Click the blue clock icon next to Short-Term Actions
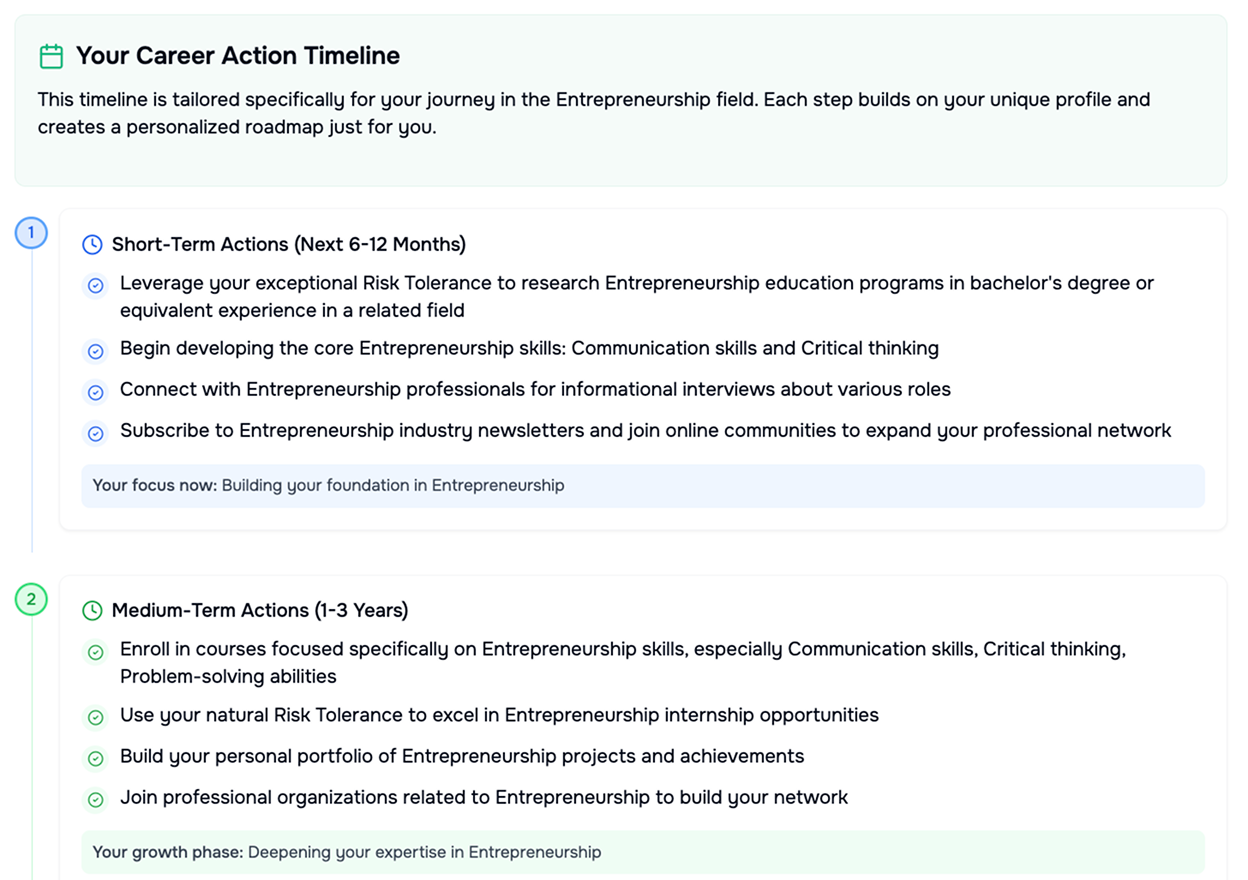1248x880 pixels. [92, 244]
